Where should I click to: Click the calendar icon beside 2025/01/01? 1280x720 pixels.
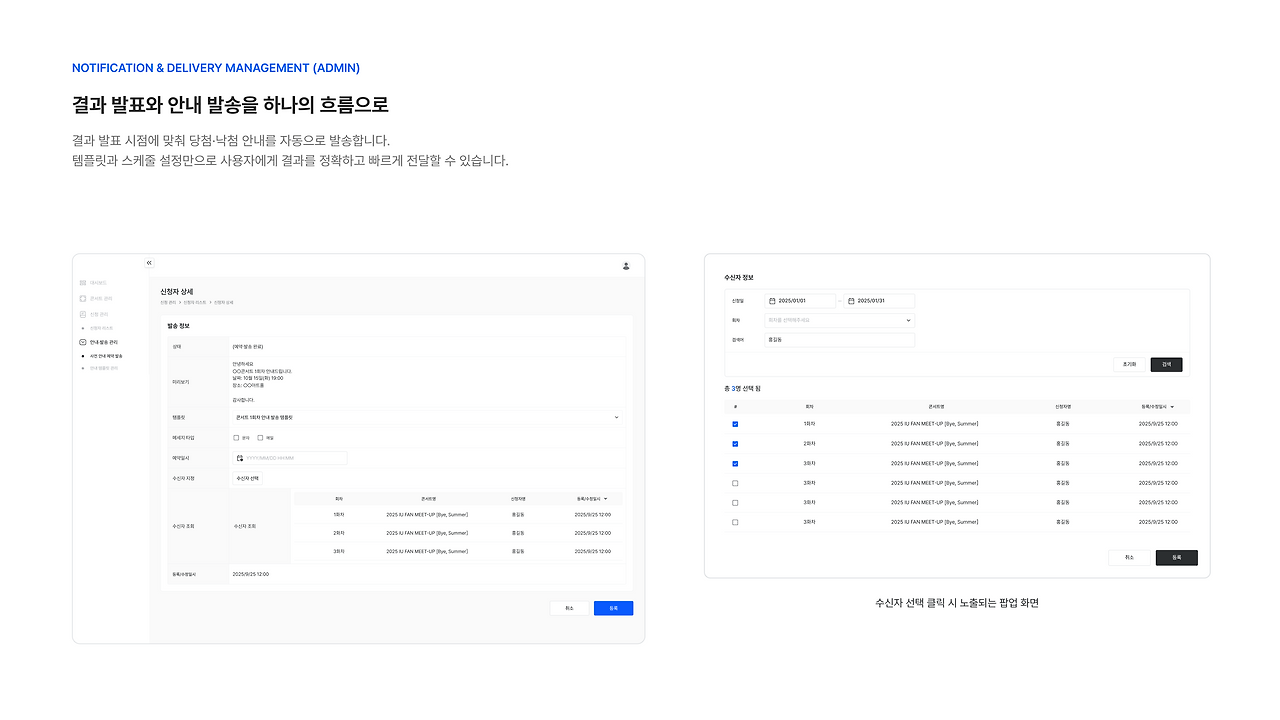772,301
